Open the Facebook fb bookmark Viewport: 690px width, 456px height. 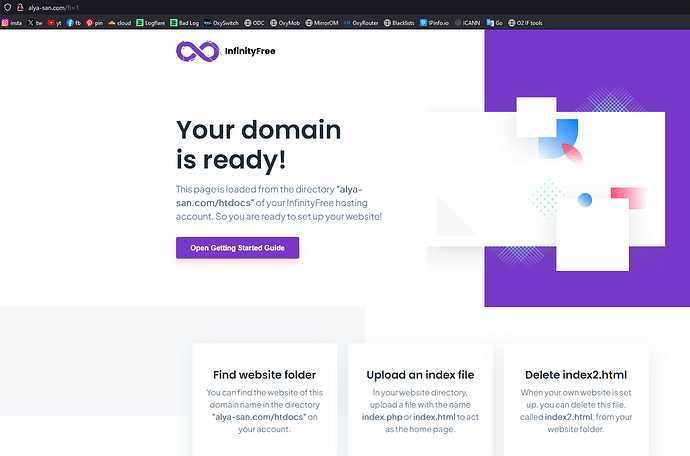74,23
